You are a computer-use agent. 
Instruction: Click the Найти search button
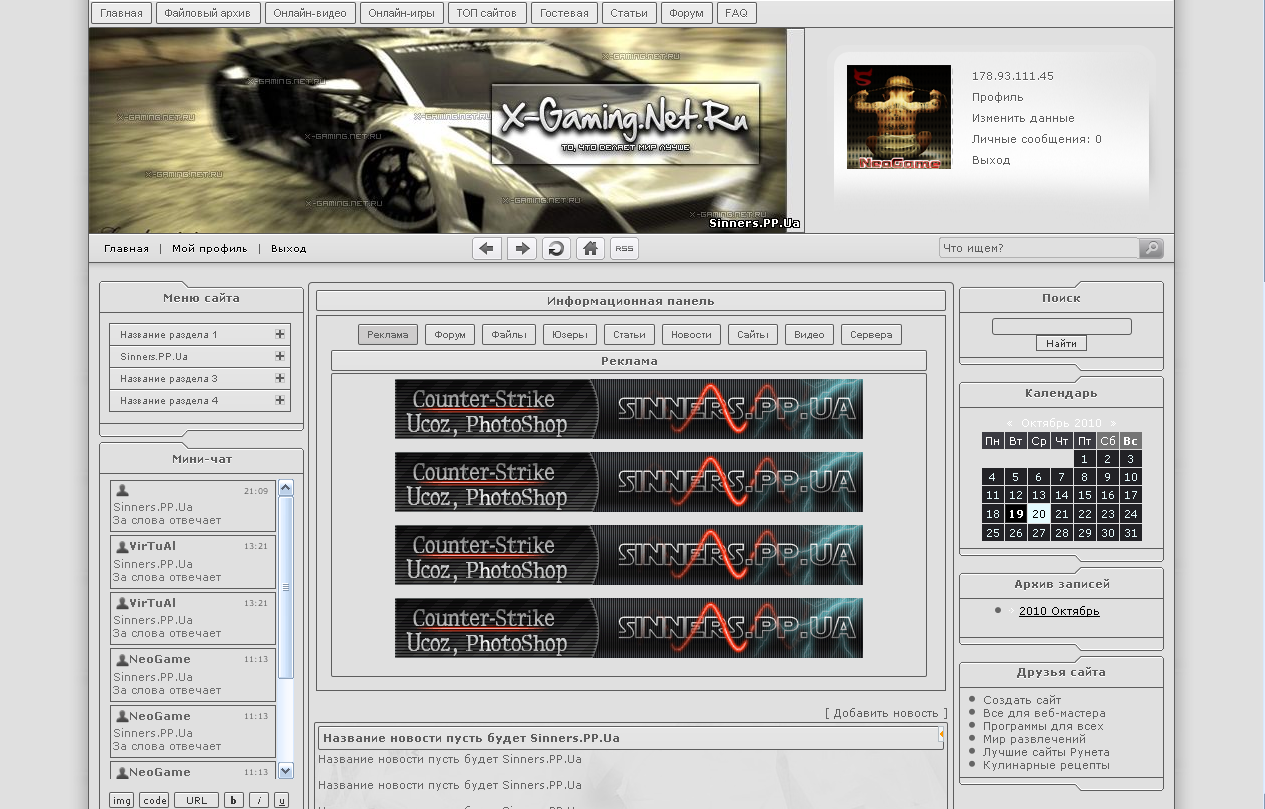tap(1061, 343)
